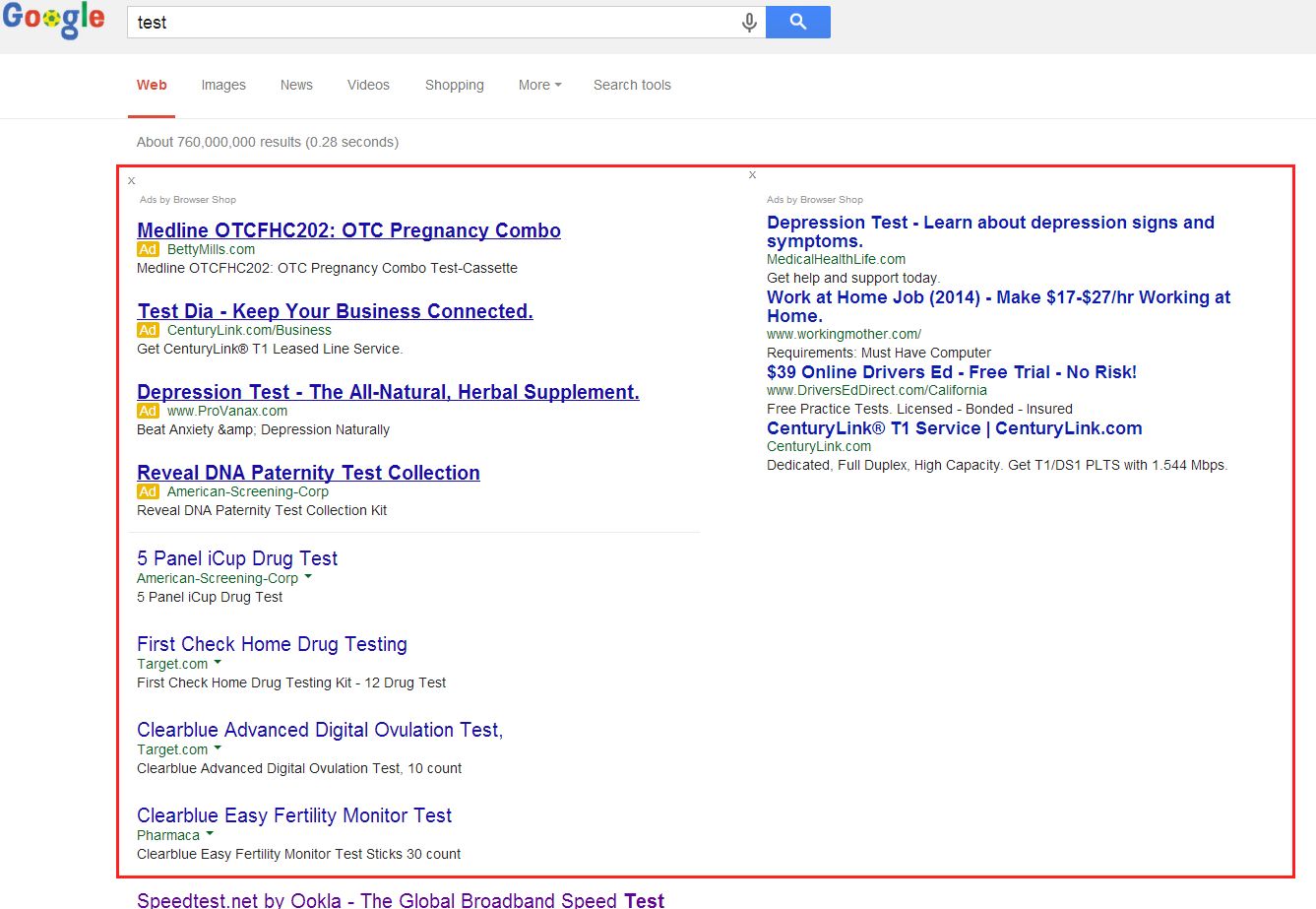Click the Ad badge beside www.ProVanax.com
1316x909 pixels.
click(x=148, y=411)
